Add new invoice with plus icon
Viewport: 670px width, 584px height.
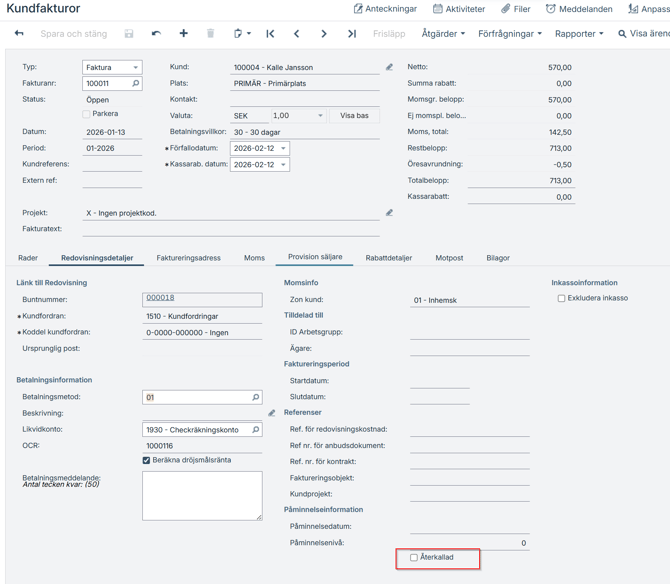pos(183,33)
